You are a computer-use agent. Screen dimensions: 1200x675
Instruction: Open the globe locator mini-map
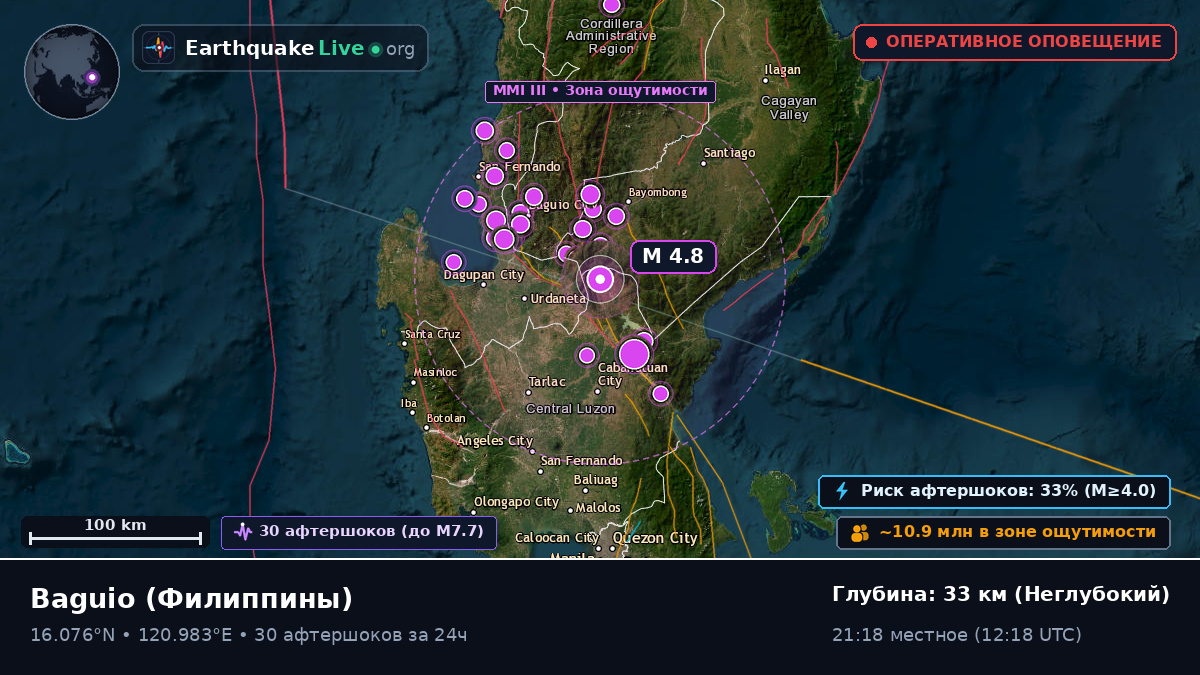(72, 72)
